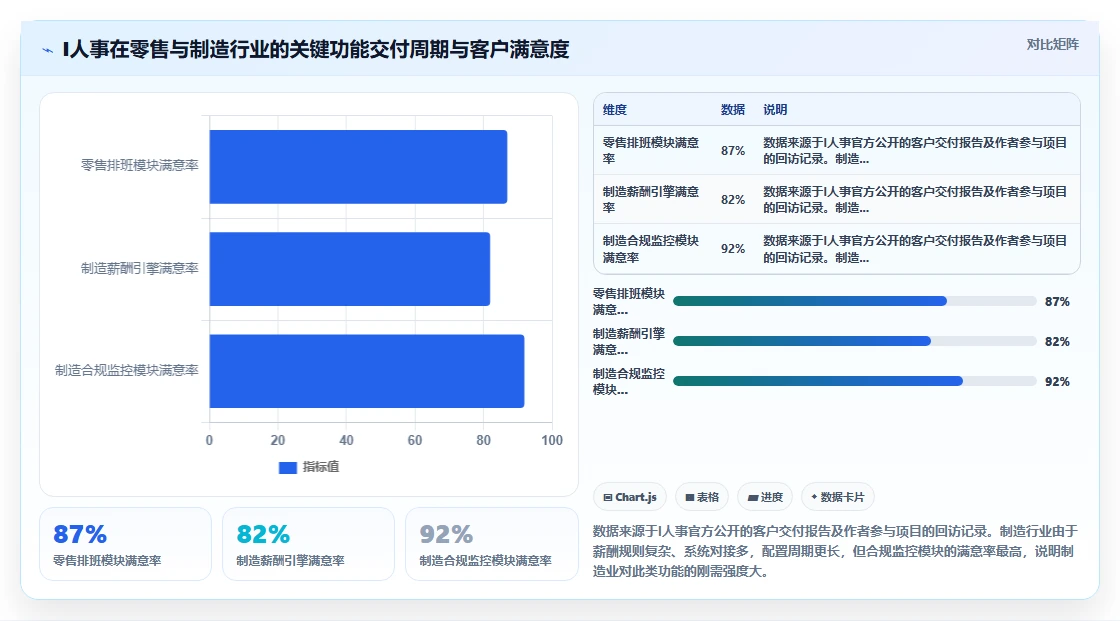The image size is (1120, 621).
Task: Click the 指标值 legend label
Action: [x=321, y=467]
